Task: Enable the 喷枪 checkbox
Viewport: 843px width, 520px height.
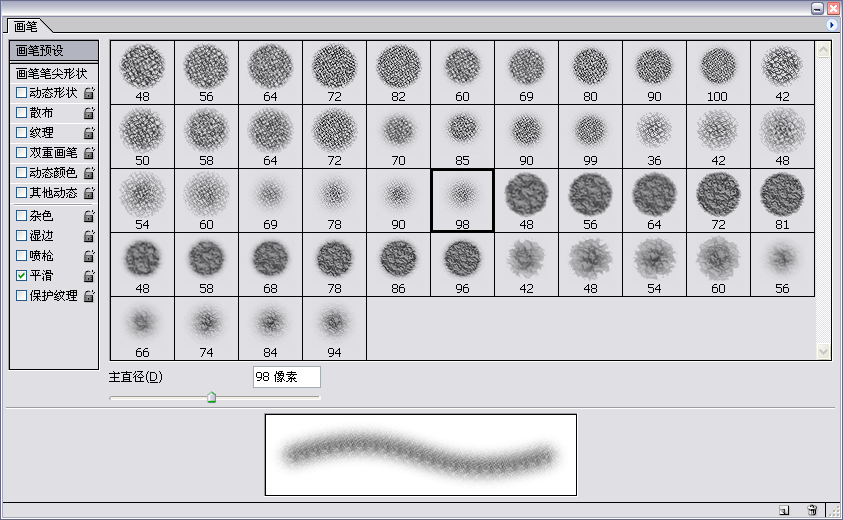Action: [22, 255]
